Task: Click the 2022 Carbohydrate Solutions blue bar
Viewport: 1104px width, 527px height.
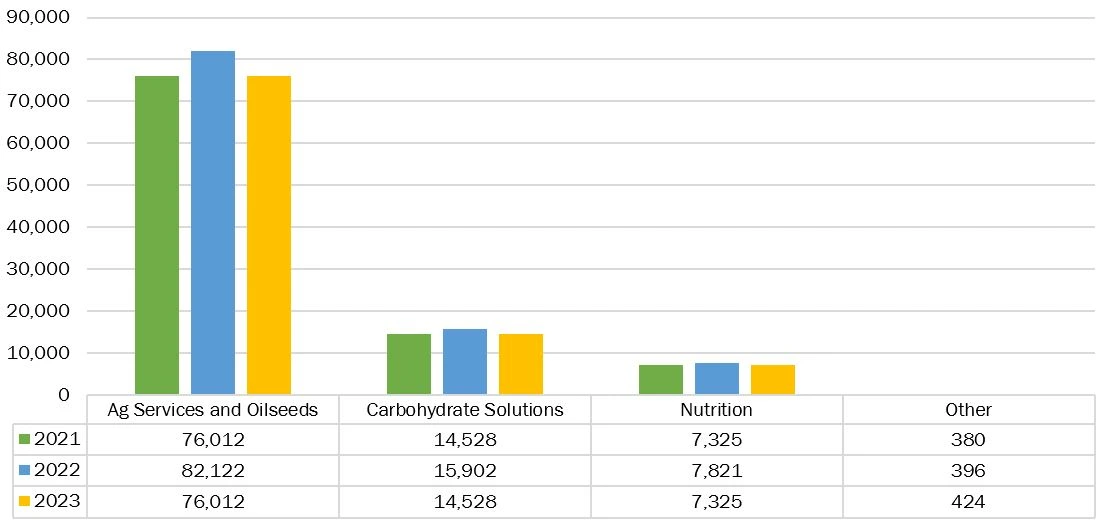Action: coord(465,361)
